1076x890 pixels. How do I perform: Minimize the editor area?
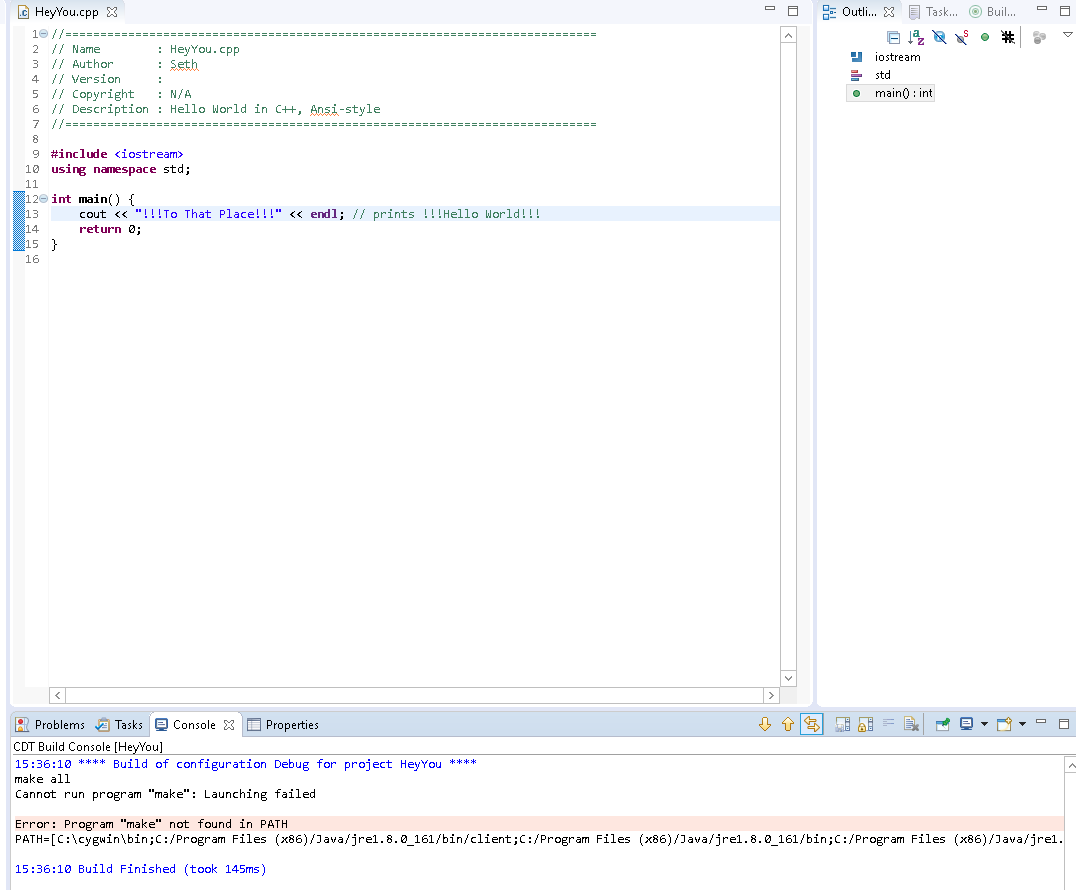click(770, 9)
